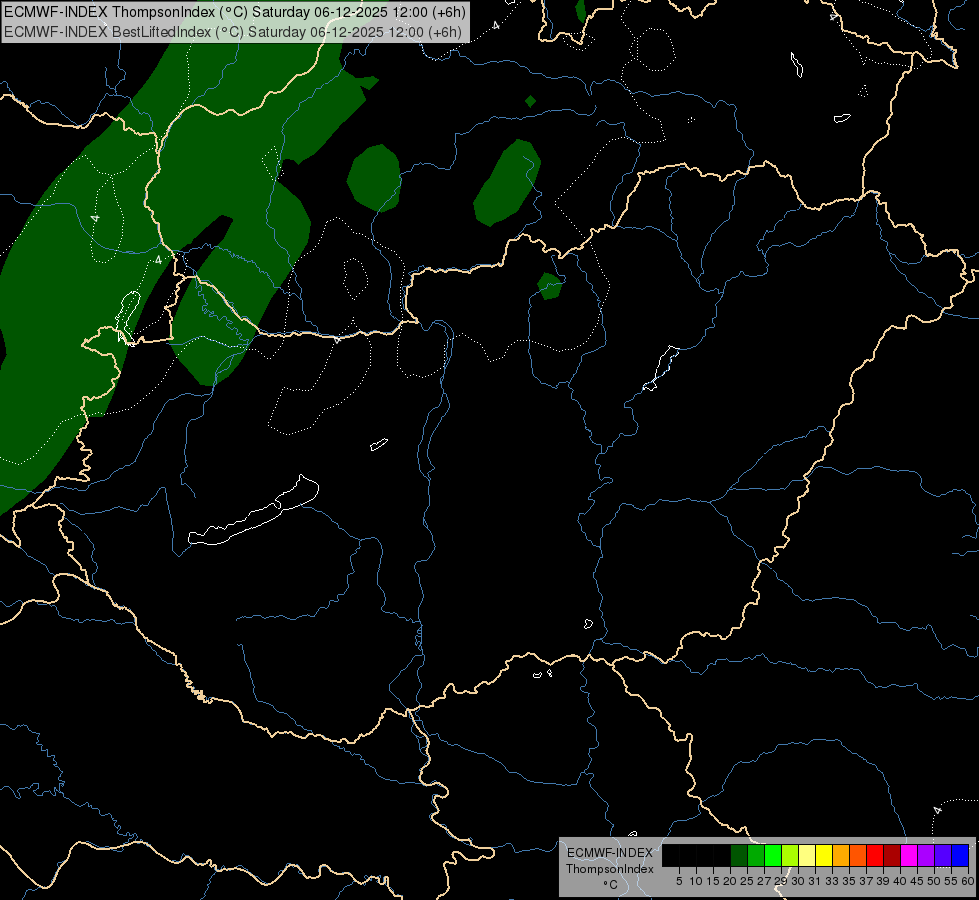
Task: Click the legend scale value 15
Action: (713, 881)
